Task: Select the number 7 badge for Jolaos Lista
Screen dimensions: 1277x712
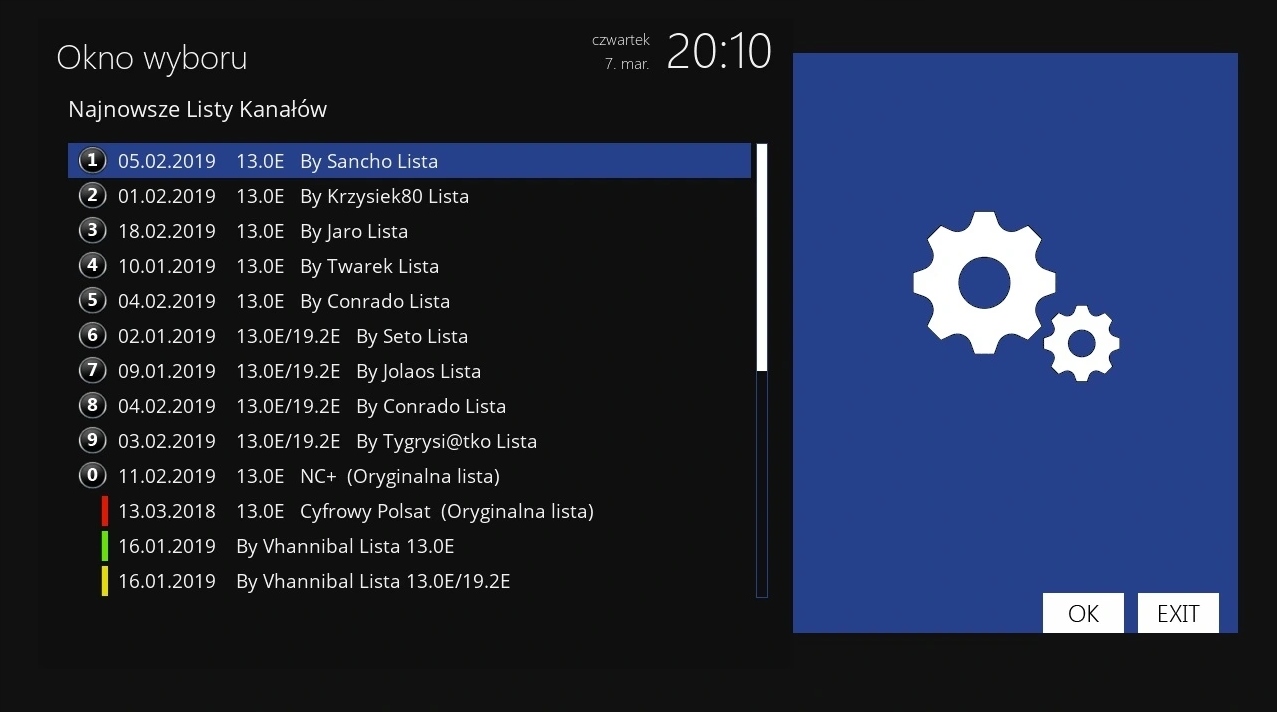Action: click(x=92, y=370)
